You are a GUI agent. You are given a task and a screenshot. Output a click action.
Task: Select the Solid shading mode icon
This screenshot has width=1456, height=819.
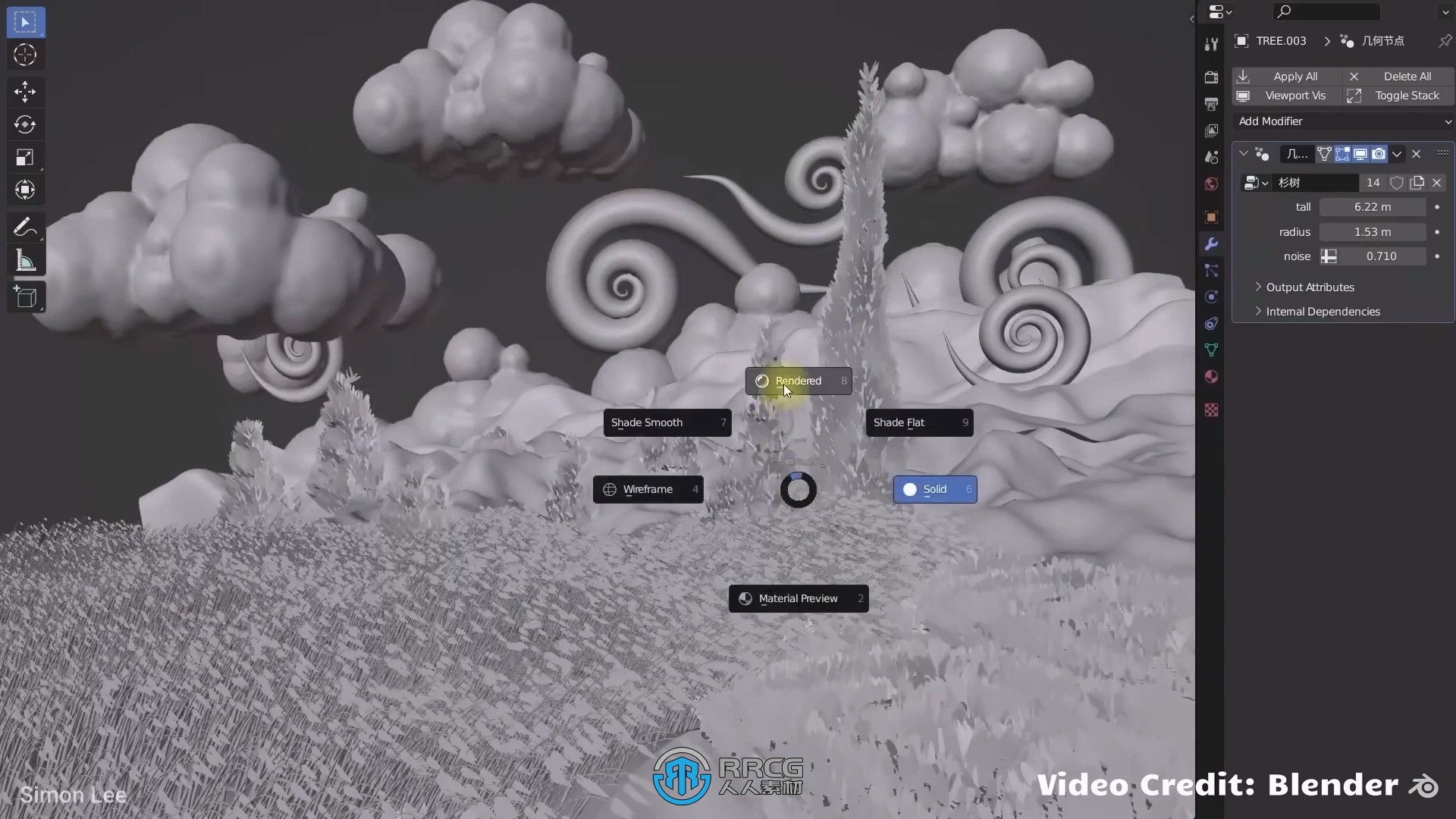coord(910,489)
